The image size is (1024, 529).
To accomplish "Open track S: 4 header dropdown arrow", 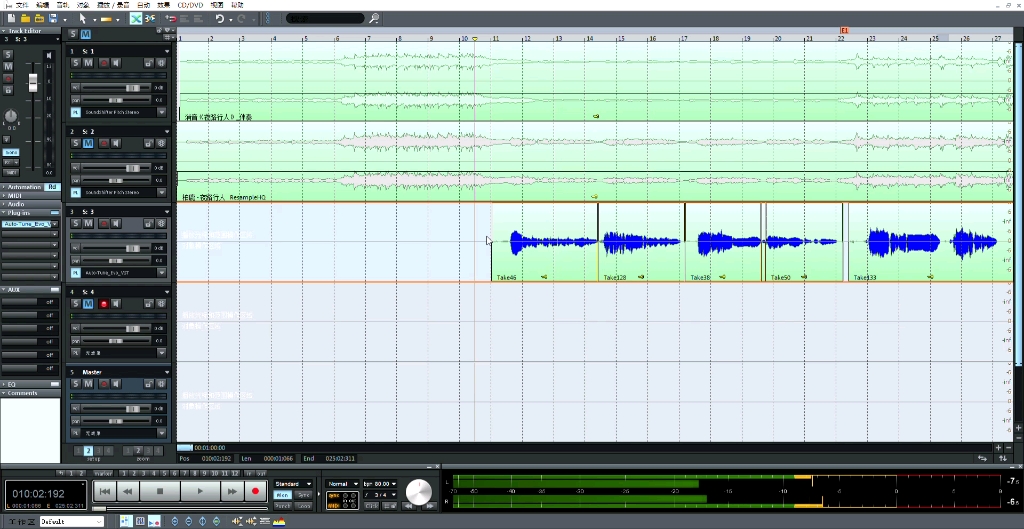I will [167, 292].
